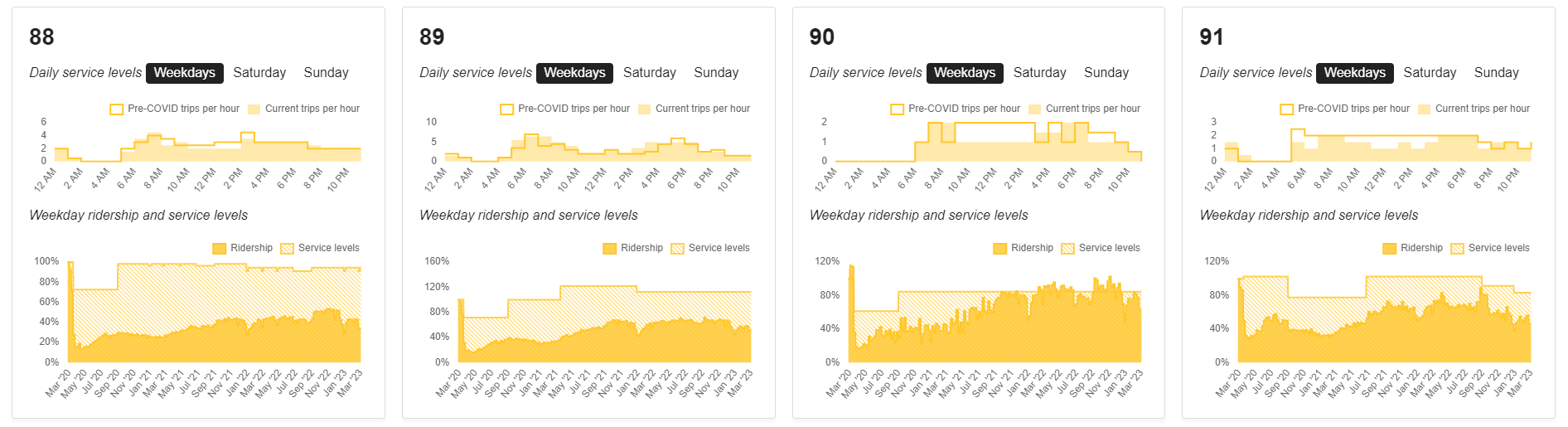
Task: Open Saturday service for route 91
Action: pos(1430,73)
